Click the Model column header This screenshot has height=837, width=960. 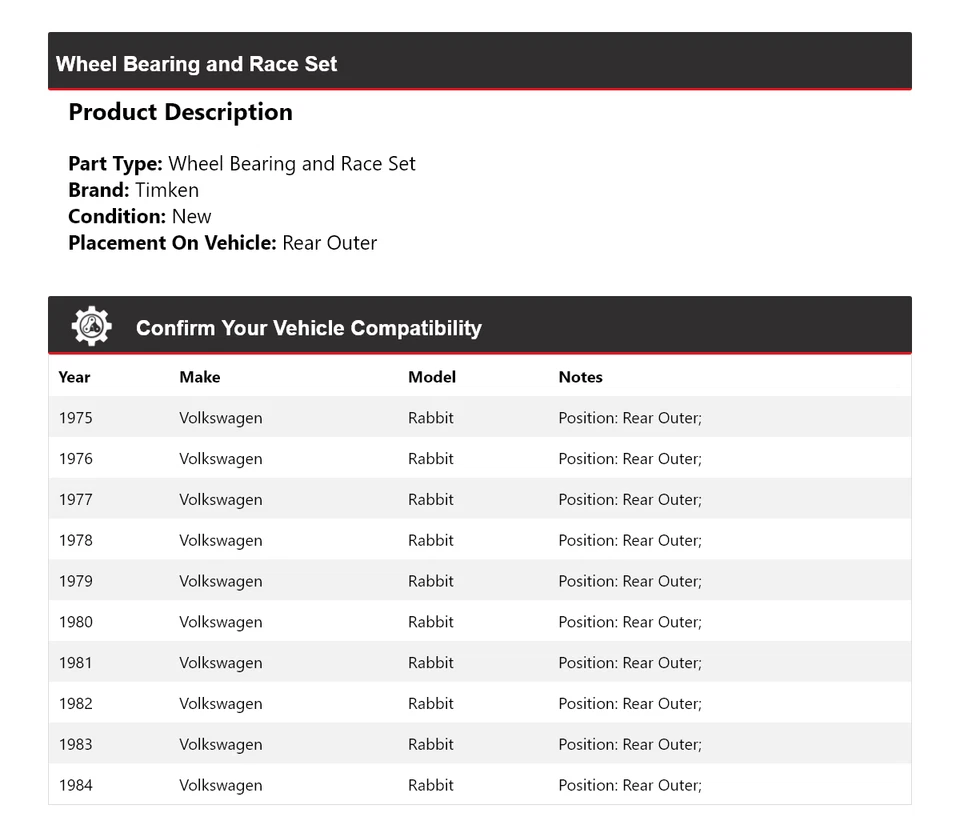click(432, 377)
